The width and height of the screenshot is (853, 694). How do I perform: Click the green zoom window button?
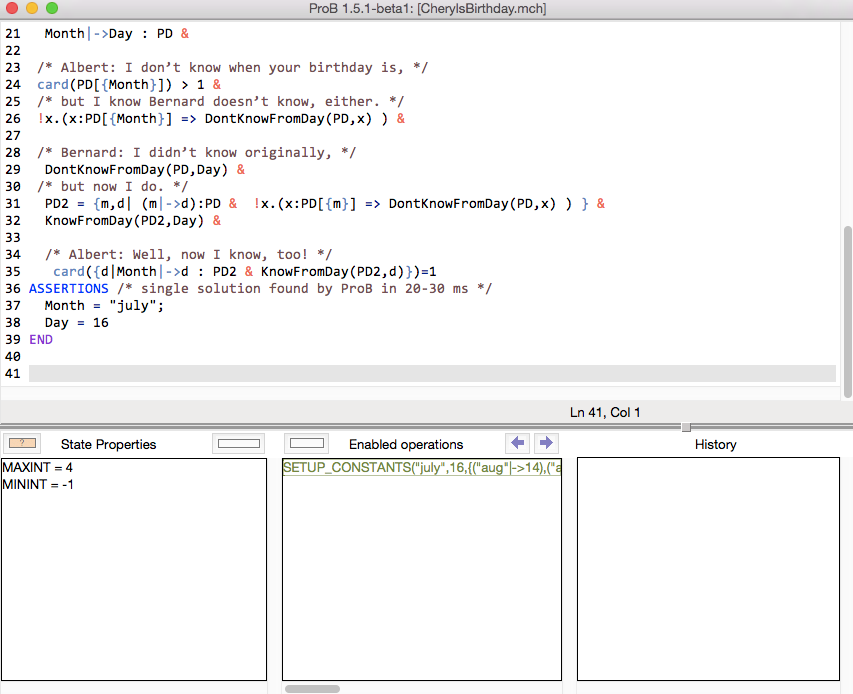[52, 8]
